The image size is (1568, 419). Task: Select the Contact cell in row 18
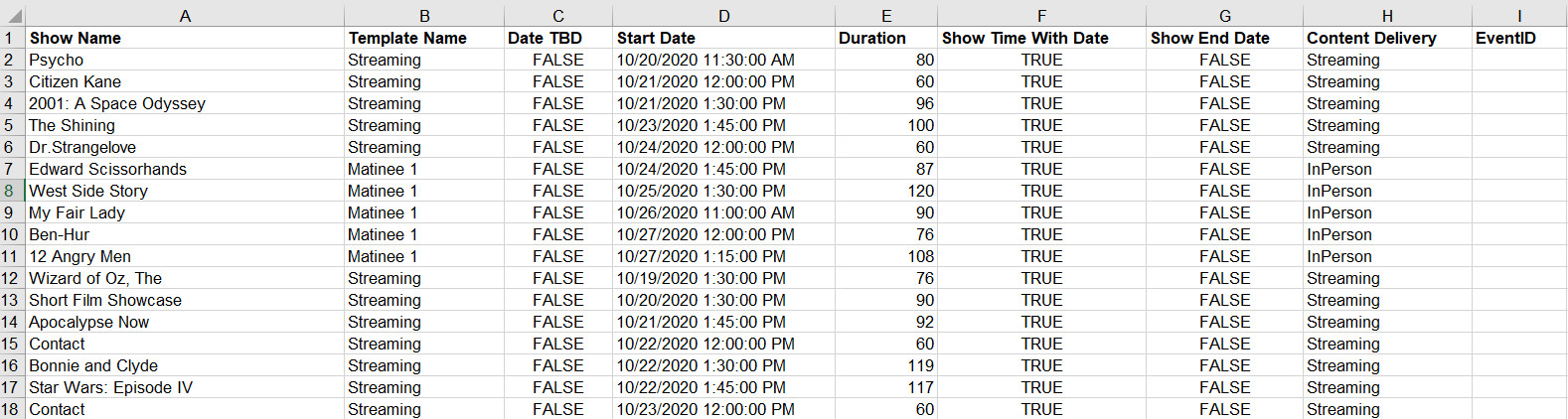coord(185,409)
